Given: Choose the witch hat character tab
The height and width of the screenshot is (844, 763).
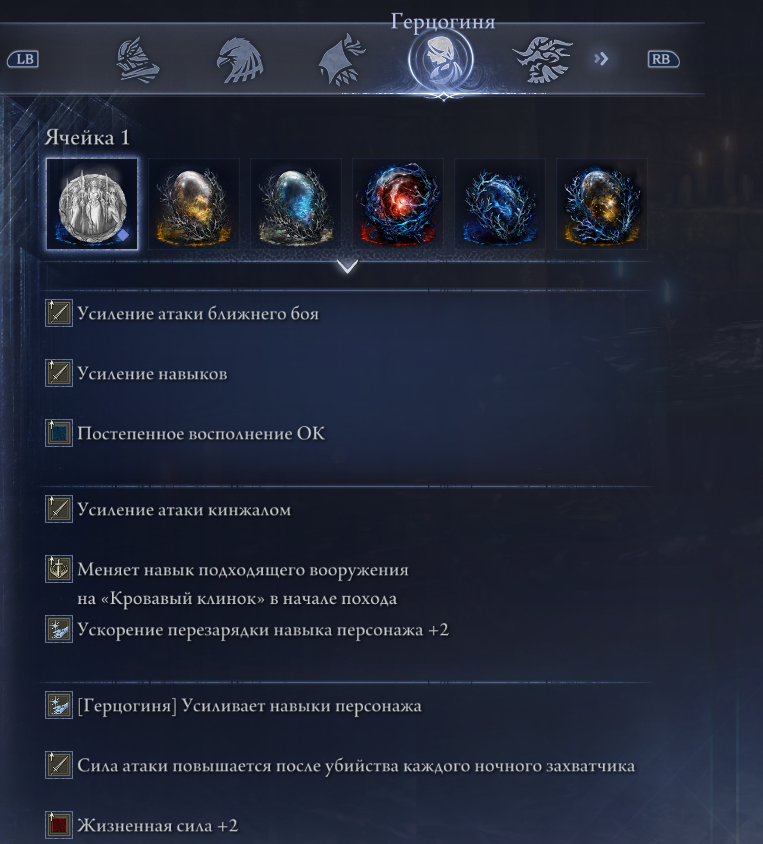Looking at the screenshot, I should tap(542, 60).
